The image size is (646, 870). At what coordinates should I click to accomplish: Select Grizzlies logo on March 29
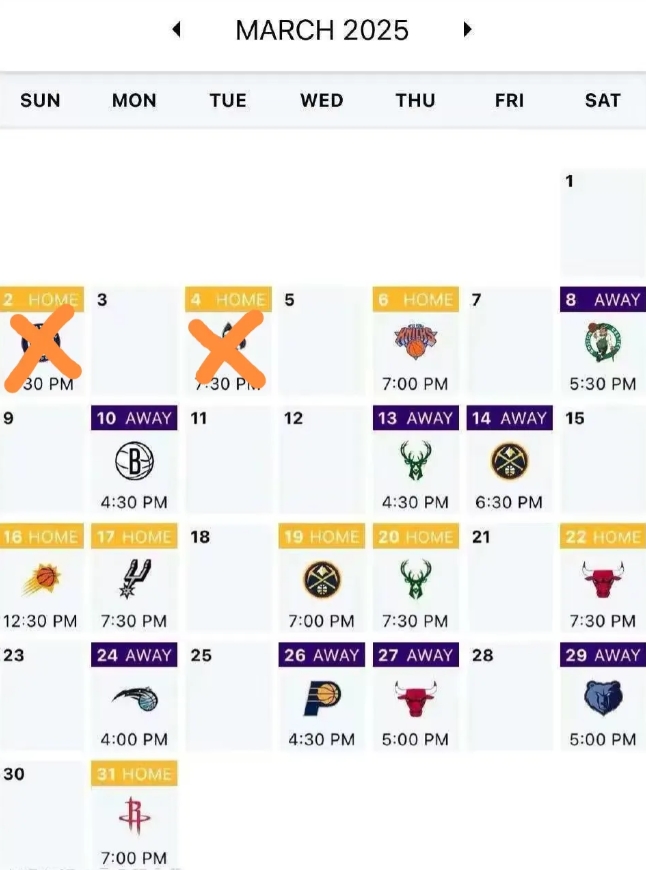click(x=603, y=697)
